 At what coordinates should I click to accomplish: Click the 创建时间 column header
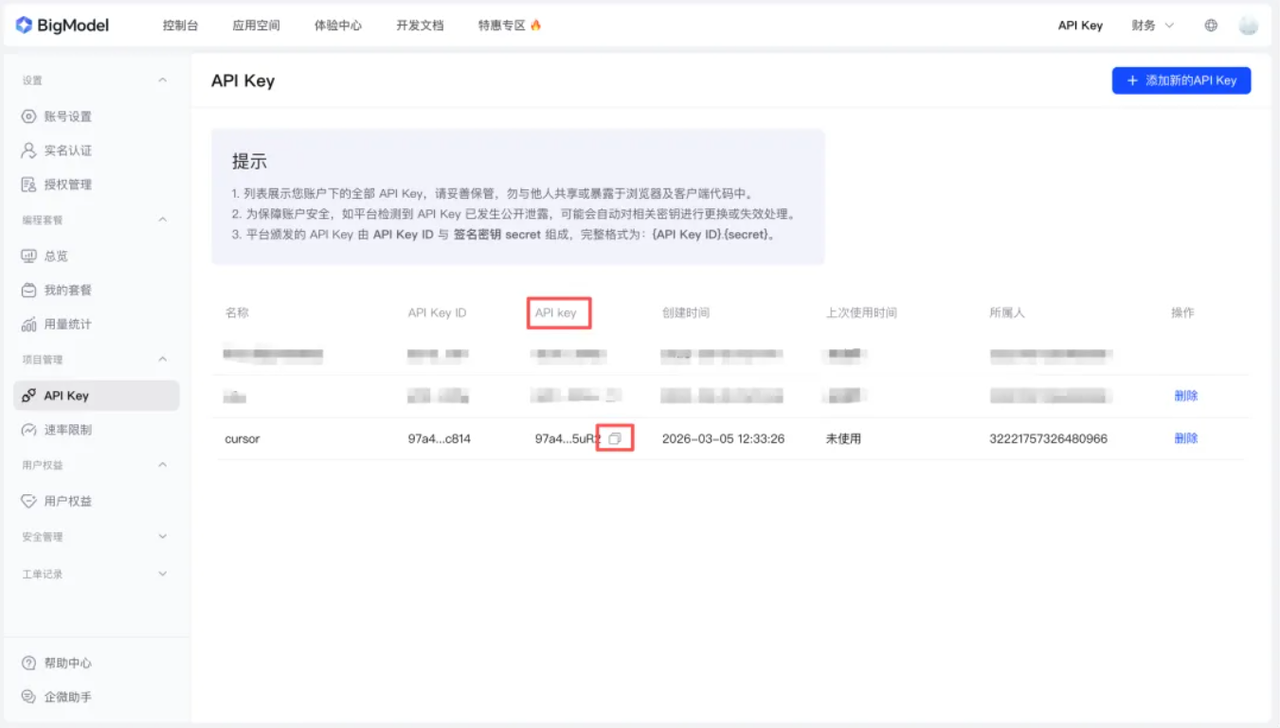pos(686,313)
